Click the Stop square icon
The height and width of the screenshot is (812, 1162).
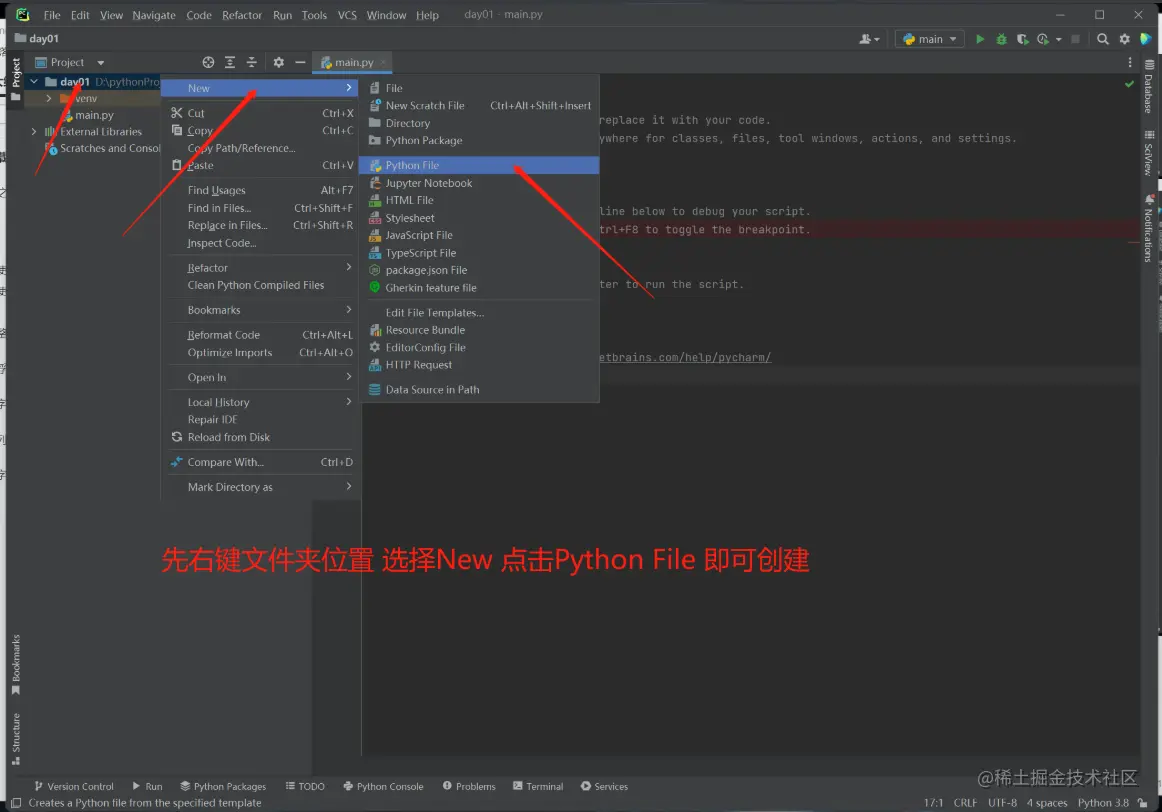click(x=1075, y=39)
